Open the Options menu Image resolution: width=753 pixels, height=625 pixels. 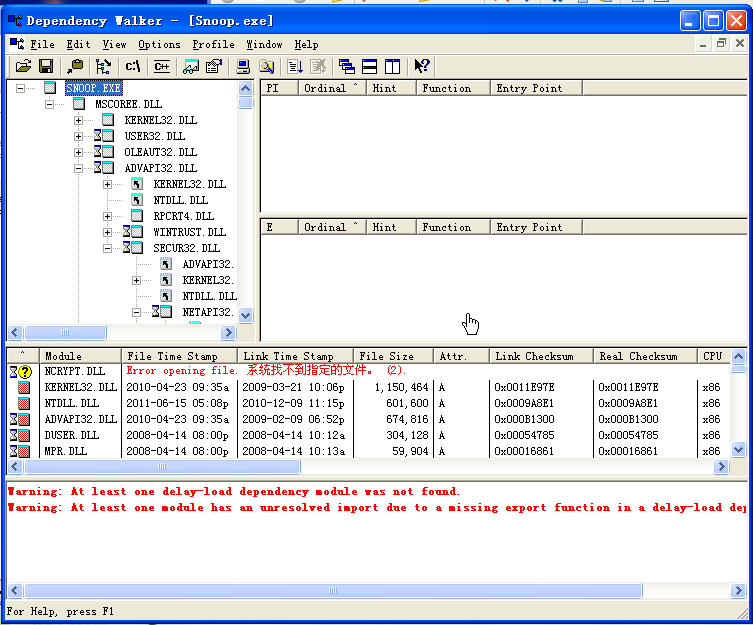(x=159, y=44)
